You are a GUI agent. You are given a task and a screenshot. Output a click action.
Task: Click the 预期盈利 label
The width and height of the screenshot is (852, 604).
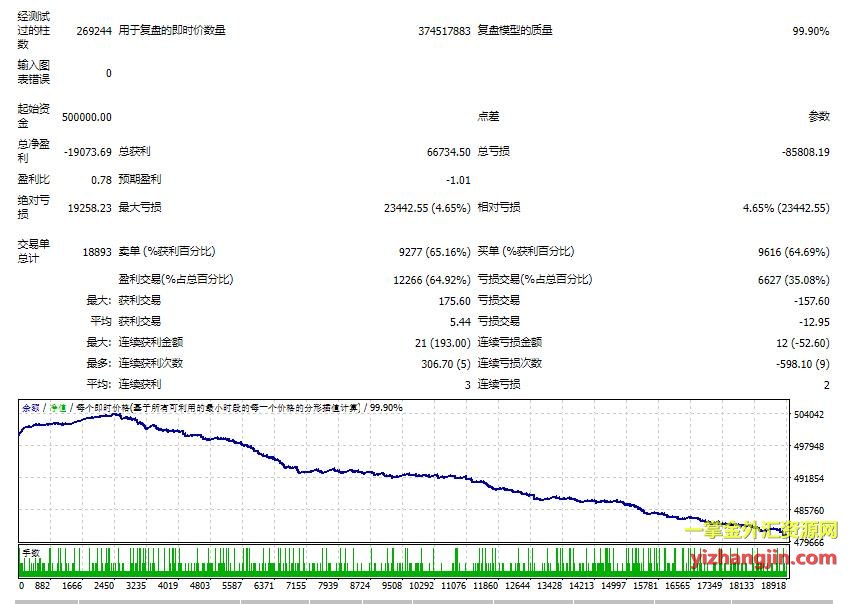(140, 179)
